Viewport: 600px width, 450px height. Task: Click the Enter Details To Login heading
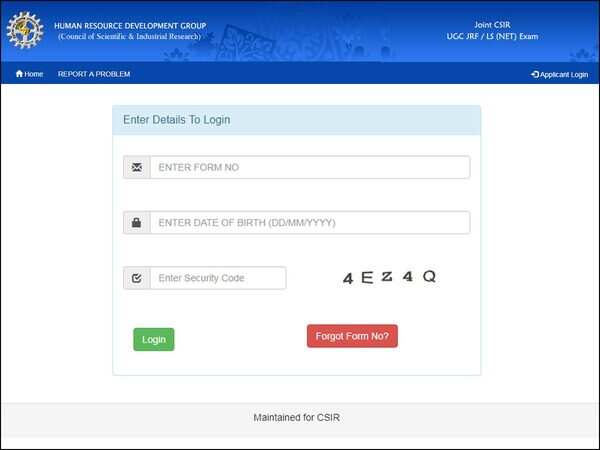[177, 120]
